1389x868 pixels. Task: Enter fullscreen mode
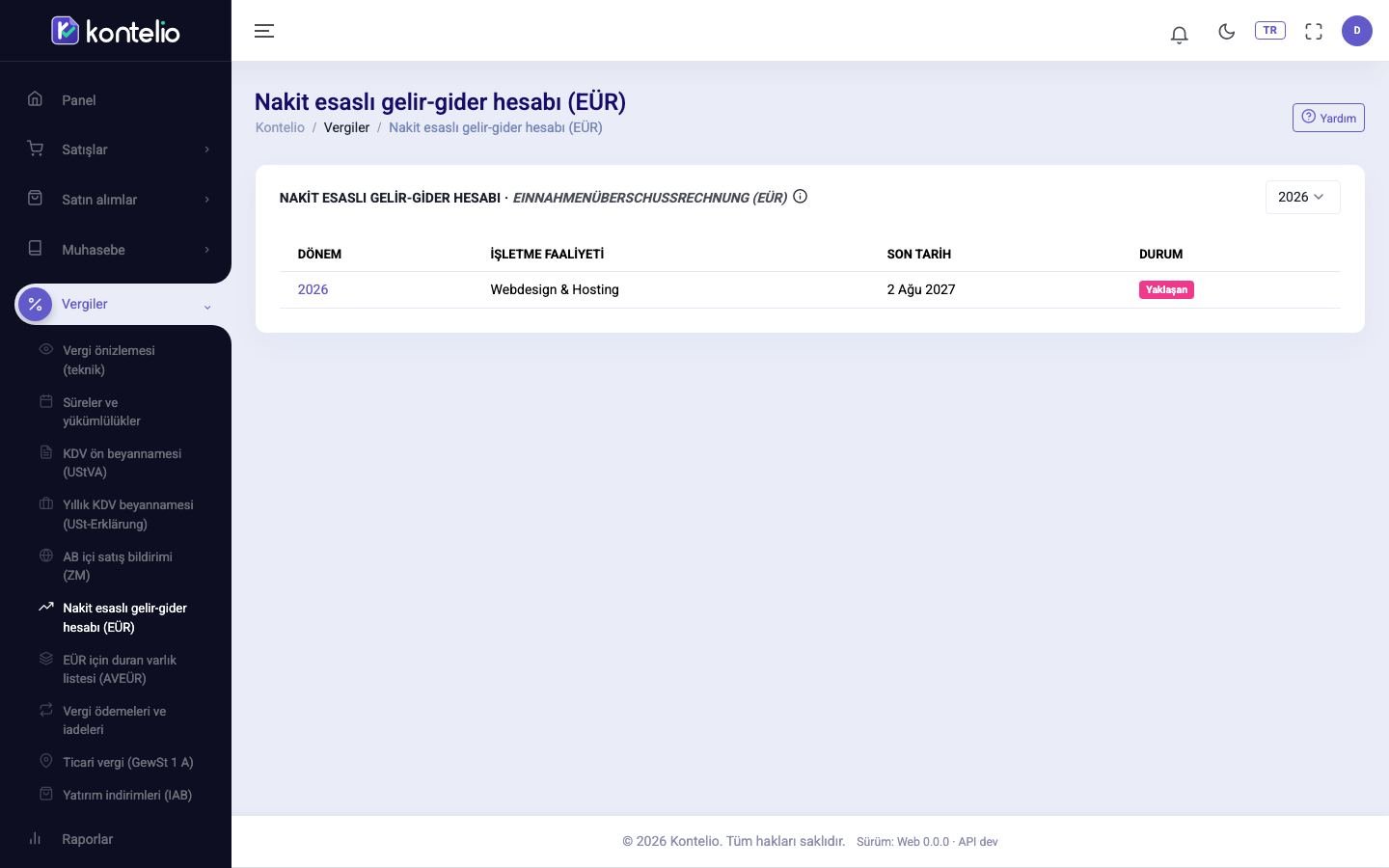(x=1314, y=31)
